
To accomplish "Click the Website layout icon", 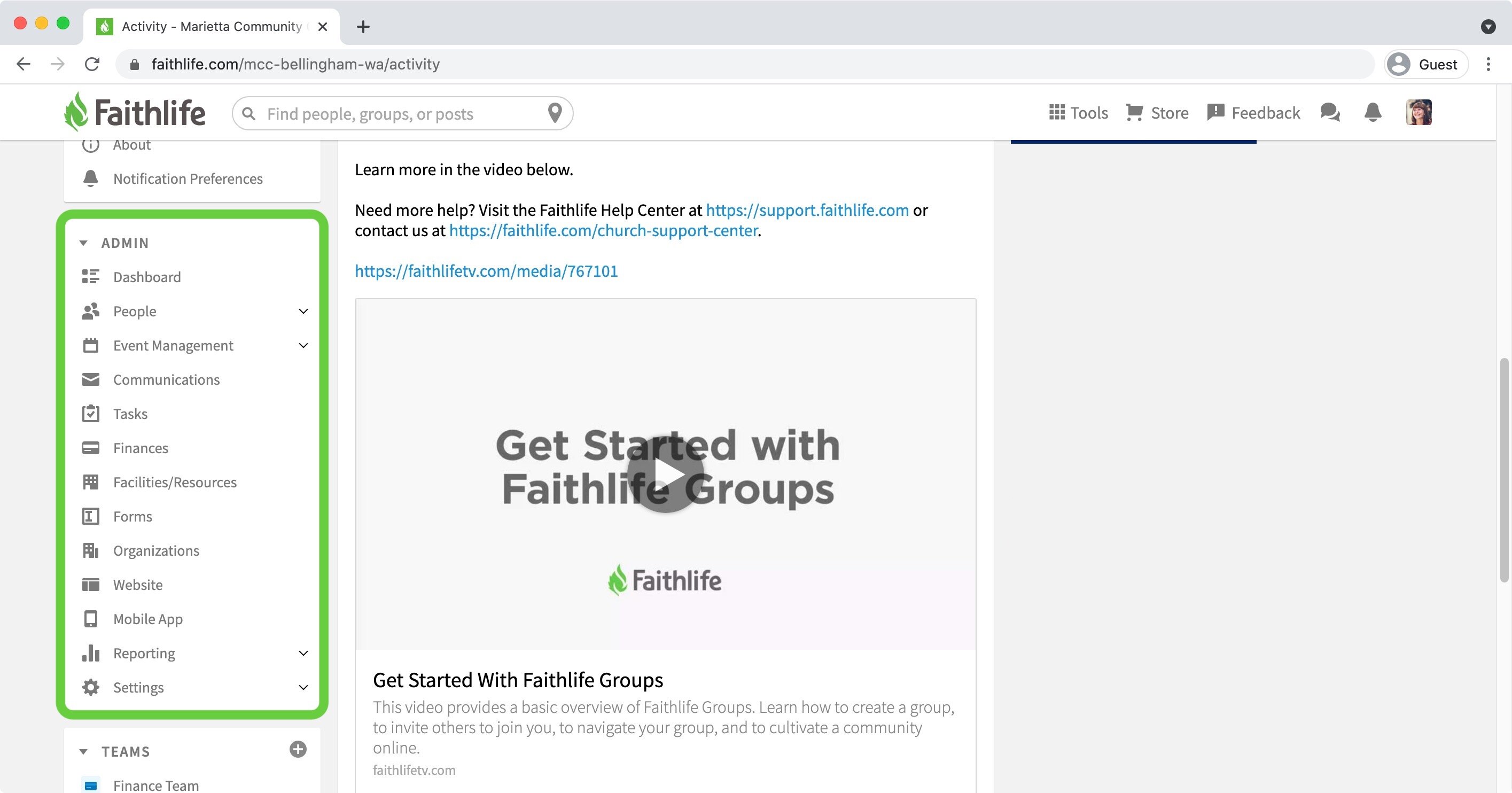I will [90, 585].
